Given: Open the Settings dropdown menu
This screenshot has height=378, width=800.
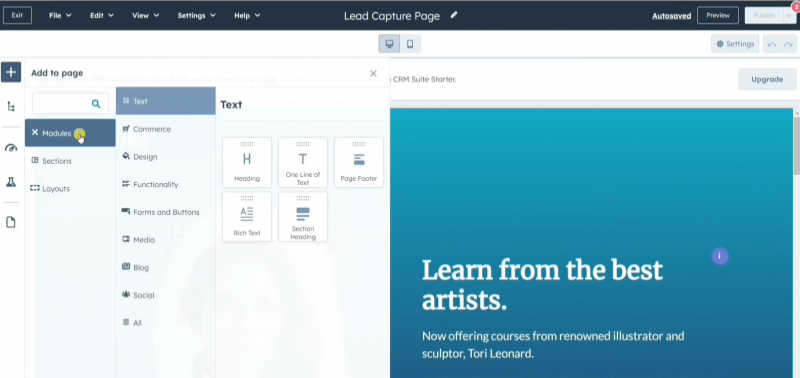Looking at the screenshot, I should pos(196,15).
